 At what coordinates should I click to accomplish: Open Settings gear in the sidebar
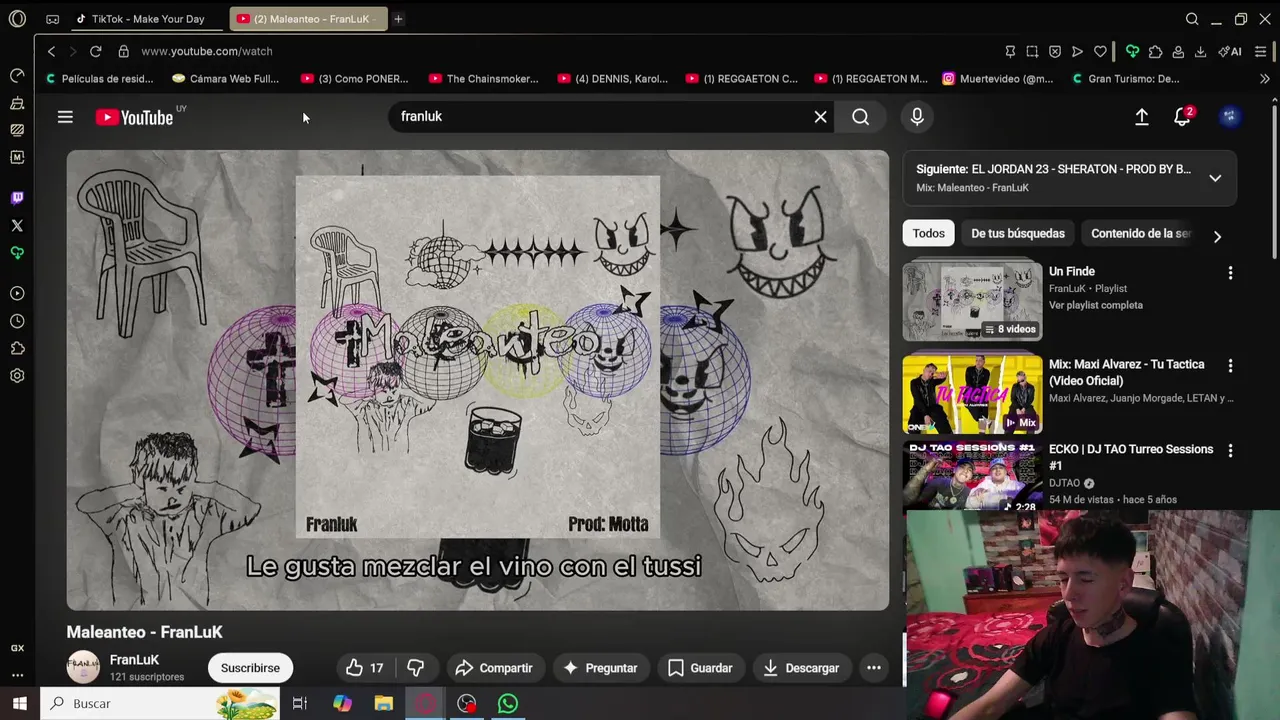[x=17, y=376]
